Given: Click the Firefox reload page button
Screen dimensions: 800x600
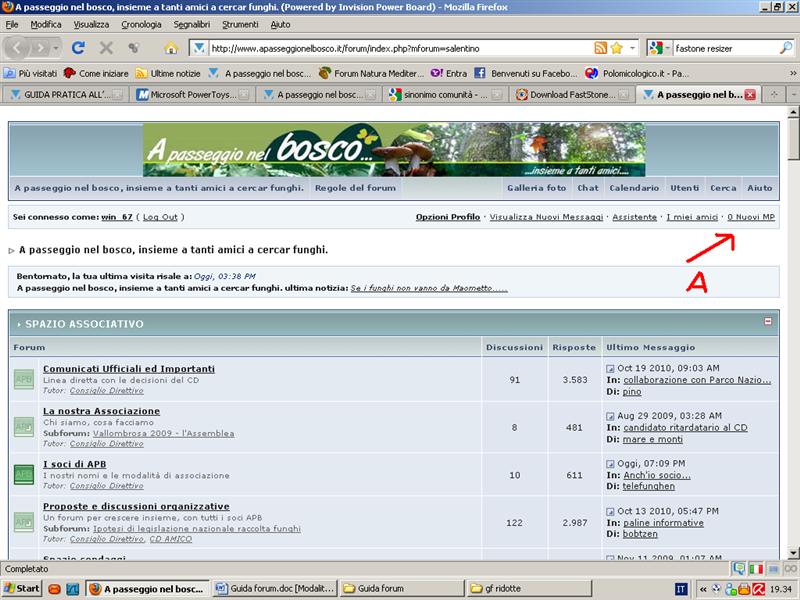Looking at the screenshot, I should 78,47.
